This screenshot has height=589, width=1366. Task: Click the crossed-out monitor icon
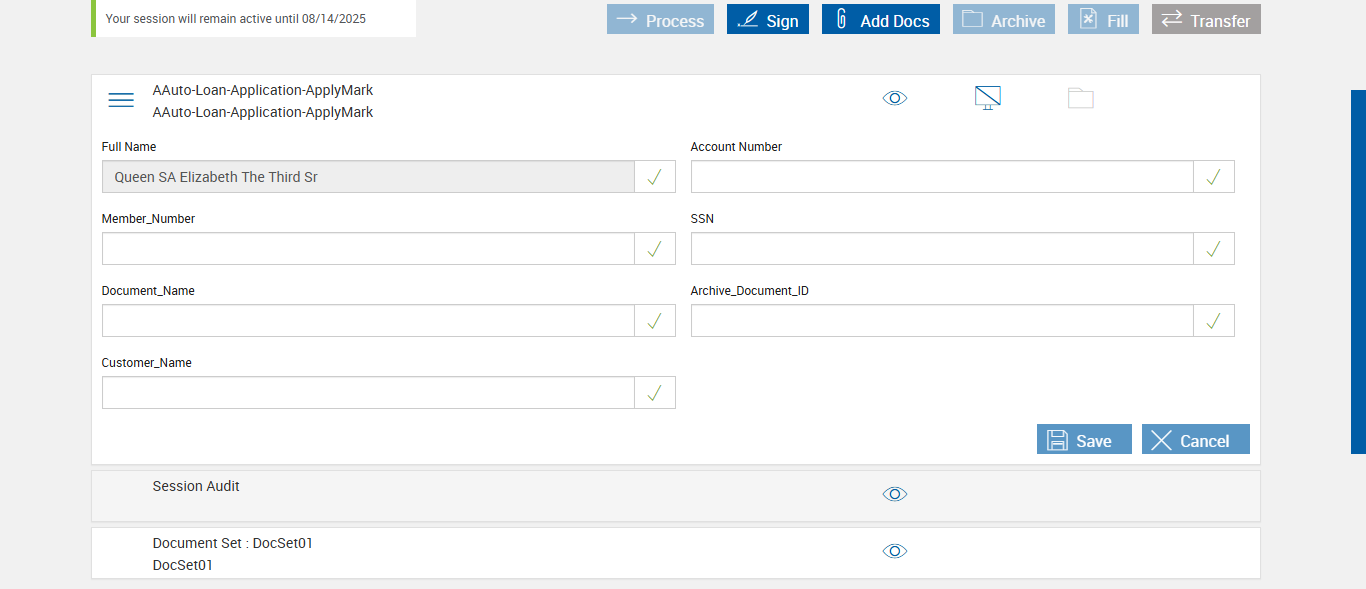coord(987,98)
